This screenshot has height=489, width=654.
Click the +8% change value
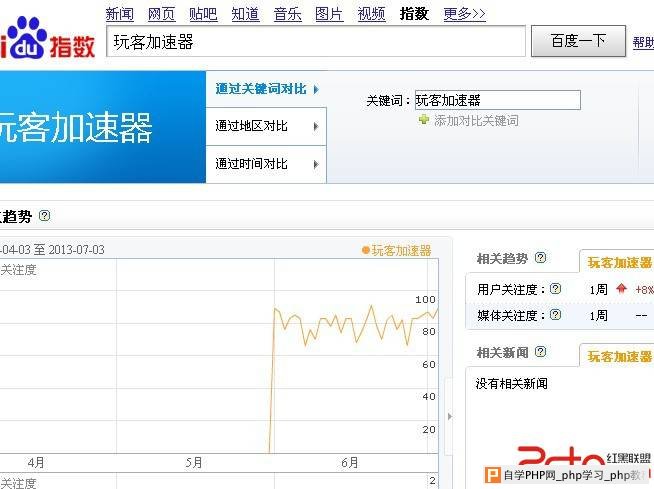pyautogui.click(x=644, y=289)
